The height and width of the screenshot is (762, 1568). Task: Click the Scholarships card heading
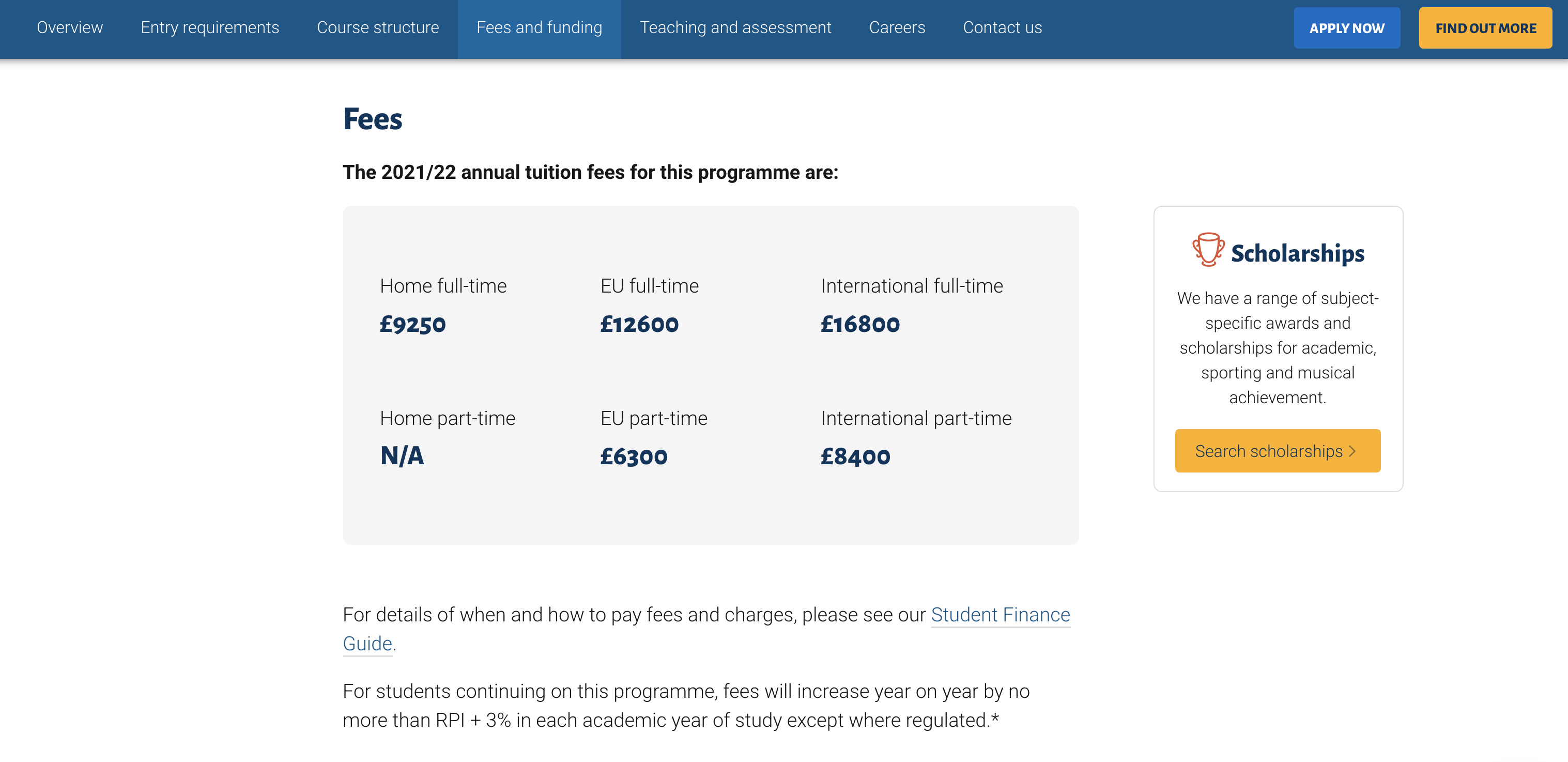[1297, 253]
